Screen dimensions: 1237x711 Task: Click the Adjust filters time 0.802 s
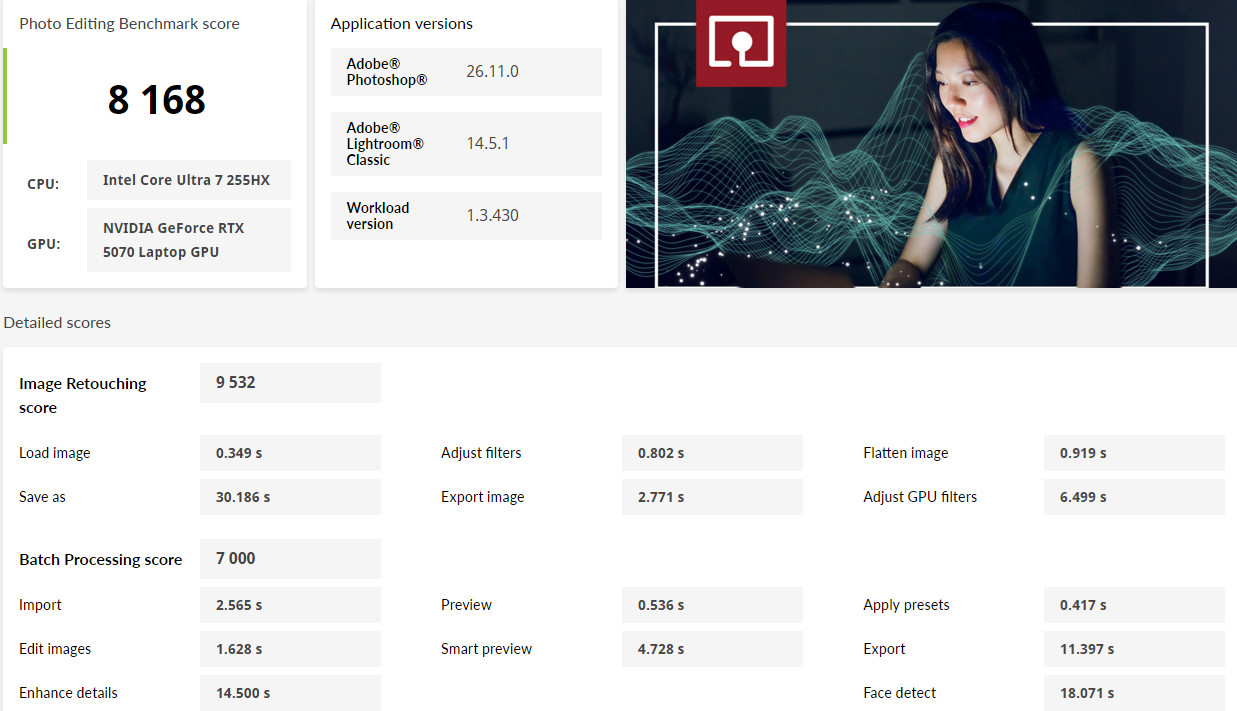click(712, 453)
